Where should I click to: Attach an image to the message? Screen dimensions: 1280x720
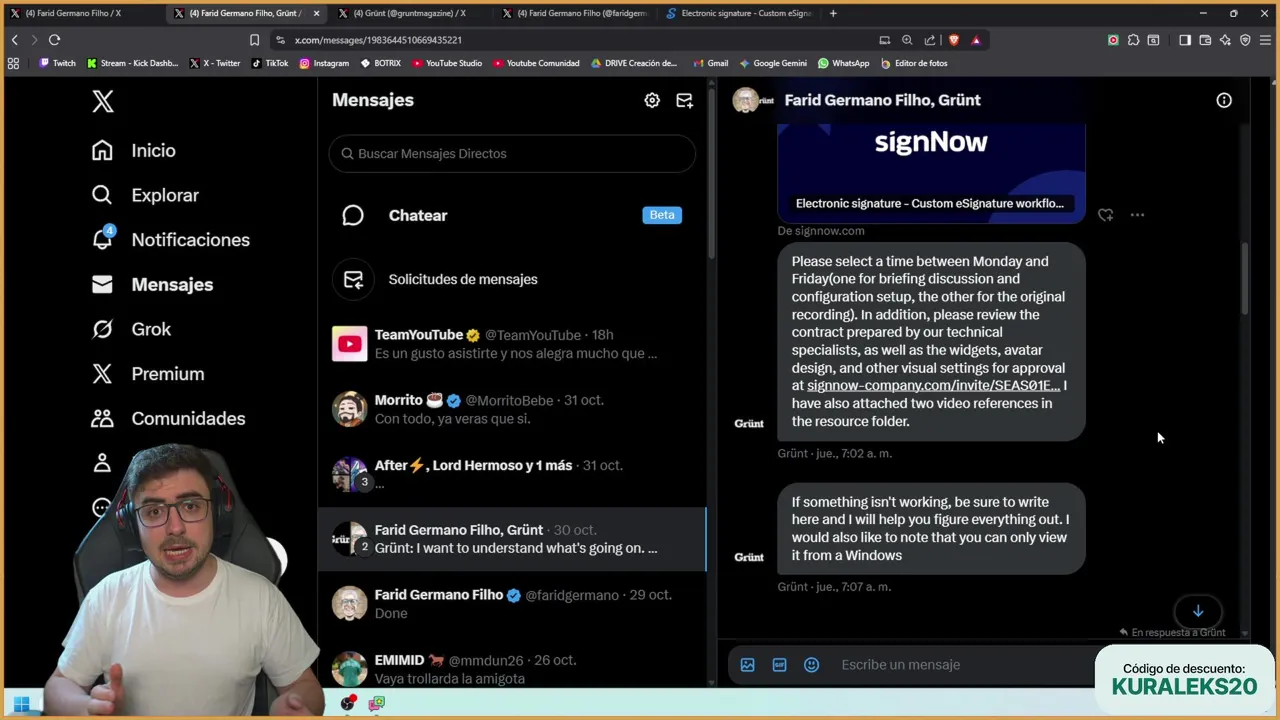[x=747, y=665]
